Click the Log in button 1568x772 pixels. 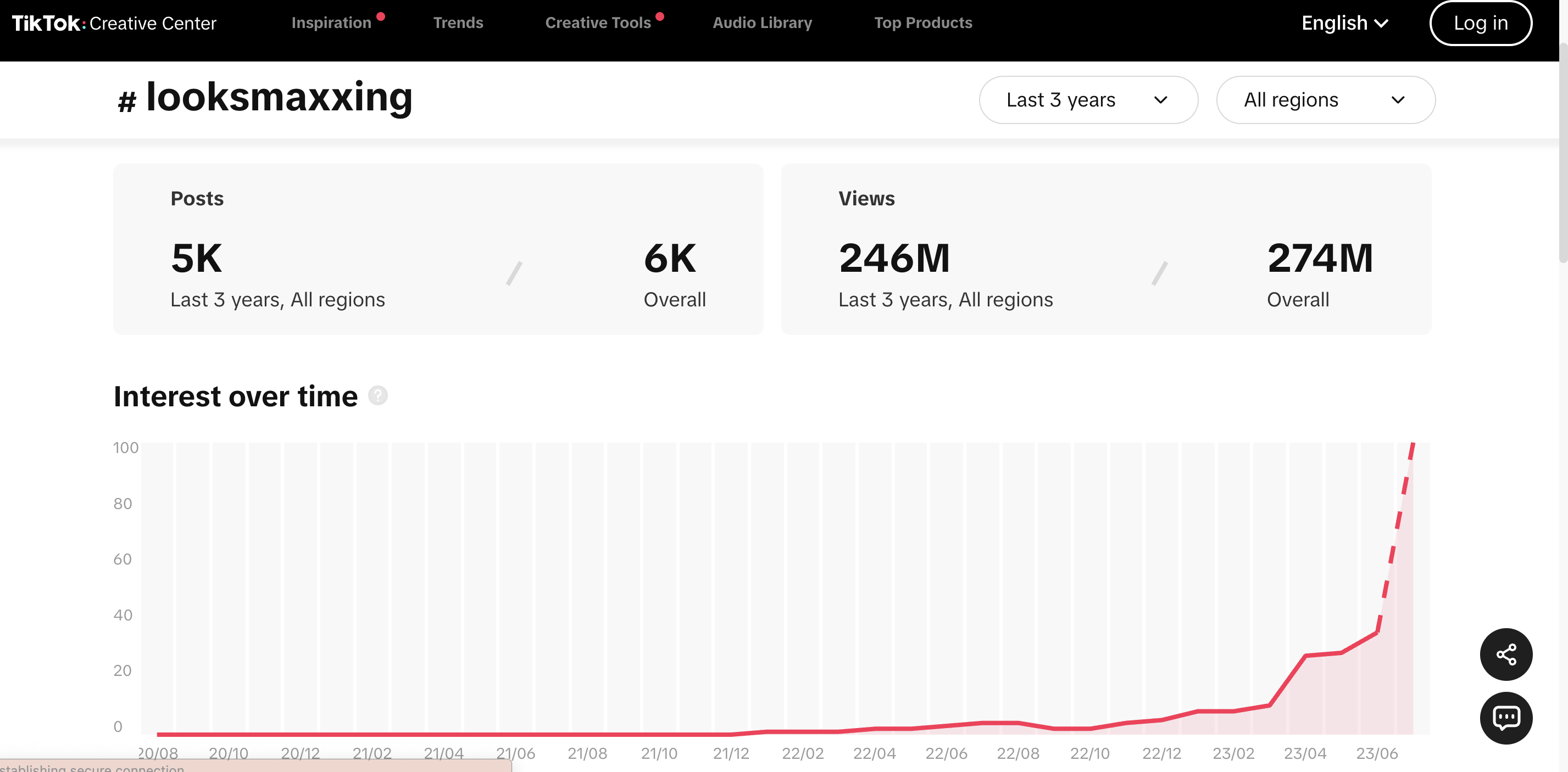point(1480,23)
